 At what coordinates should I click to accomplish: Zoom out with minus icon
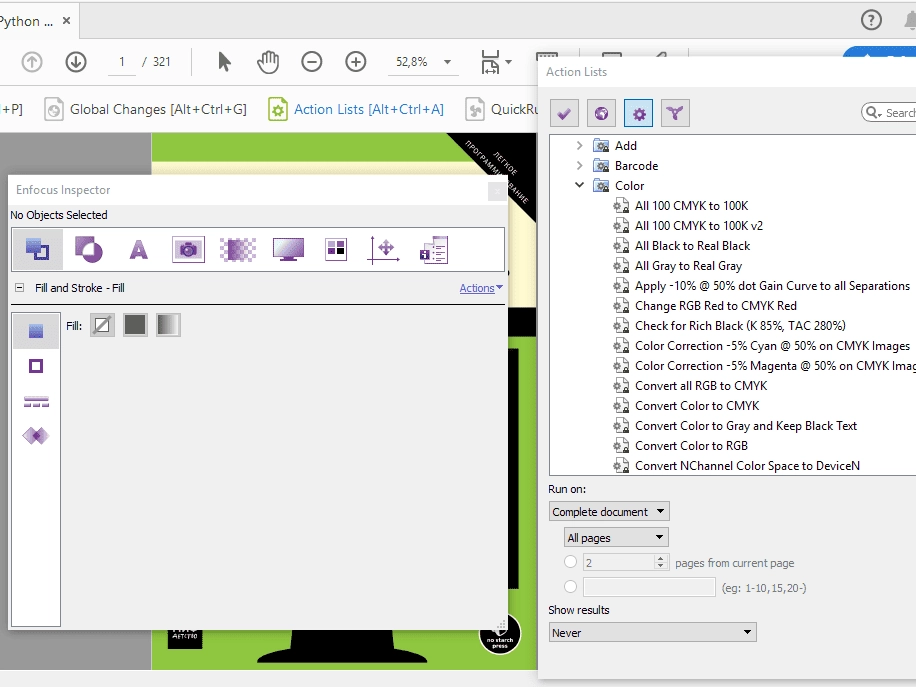[311, 61]
